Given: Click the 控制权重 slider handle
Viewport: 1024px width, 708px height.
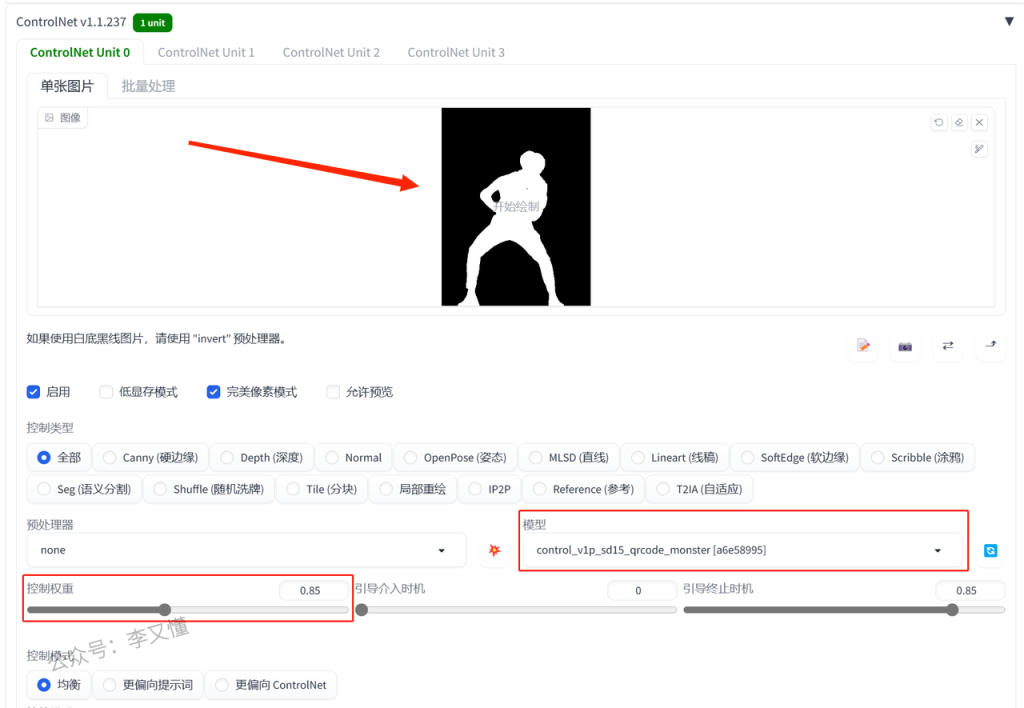Looking at the screenshot, I should click(165, 610).
